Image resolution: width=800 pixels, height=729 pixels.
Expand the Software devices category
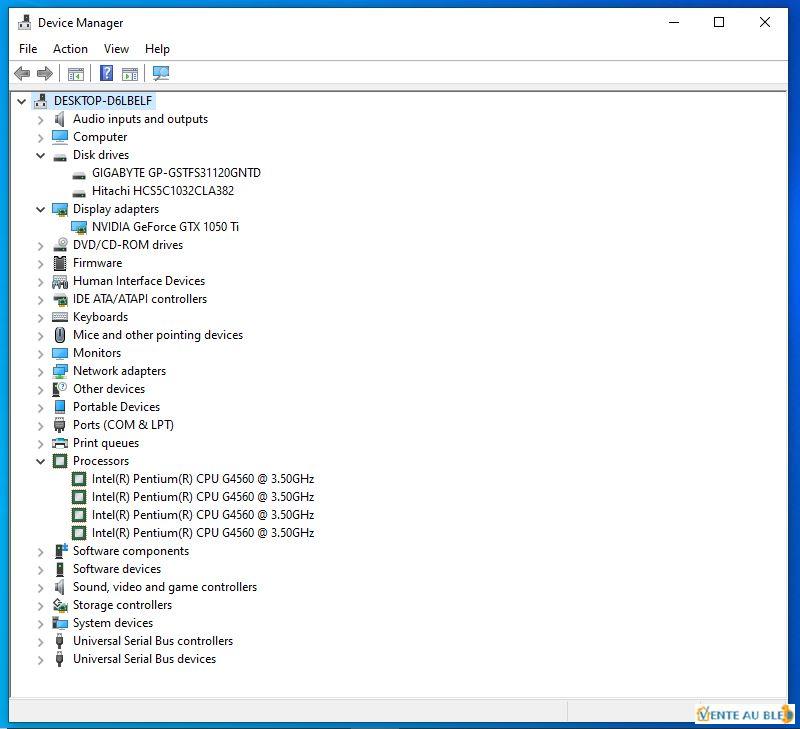40,570
